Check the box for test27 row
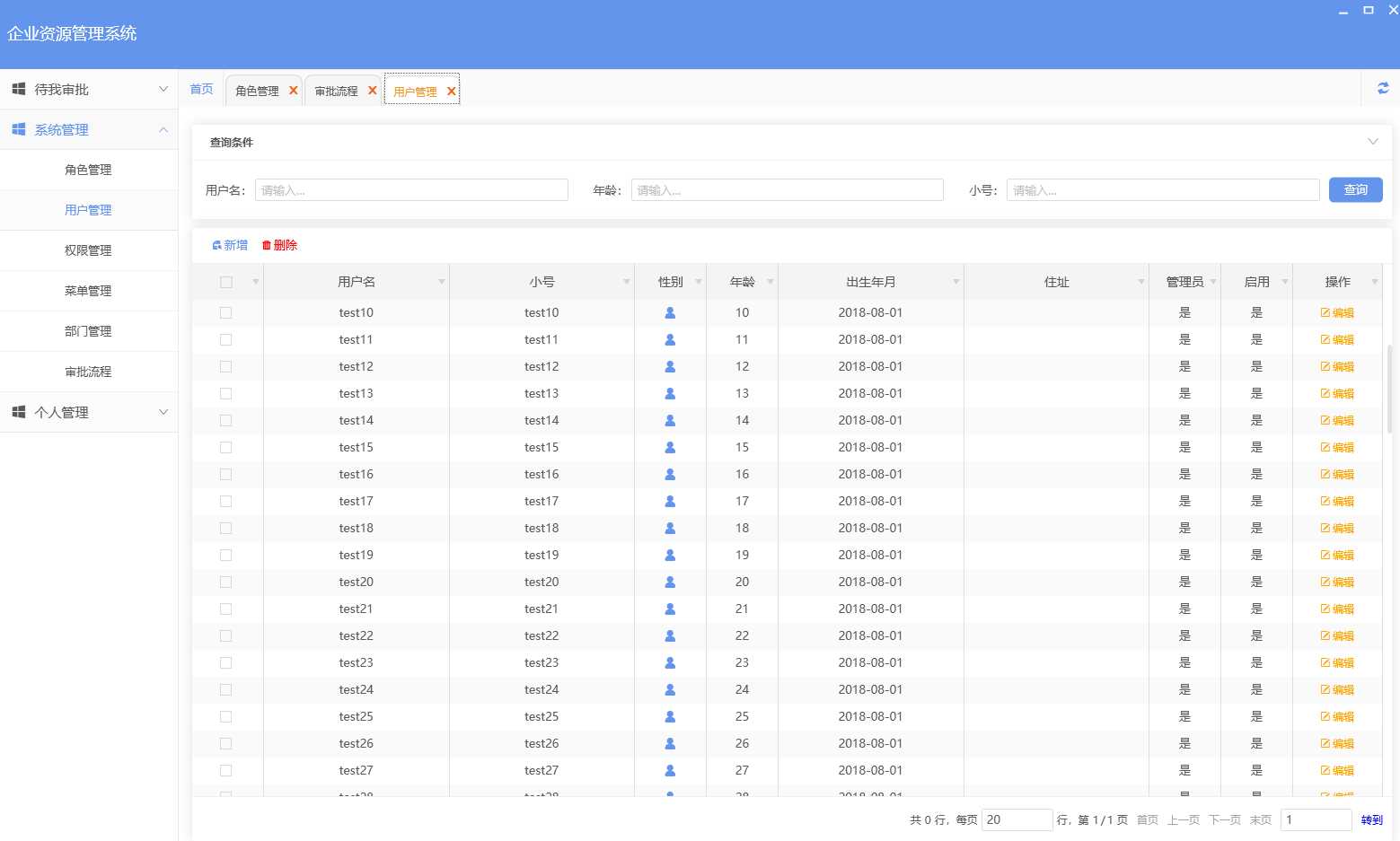The image size is (1400, 841). tap(226, 771)
